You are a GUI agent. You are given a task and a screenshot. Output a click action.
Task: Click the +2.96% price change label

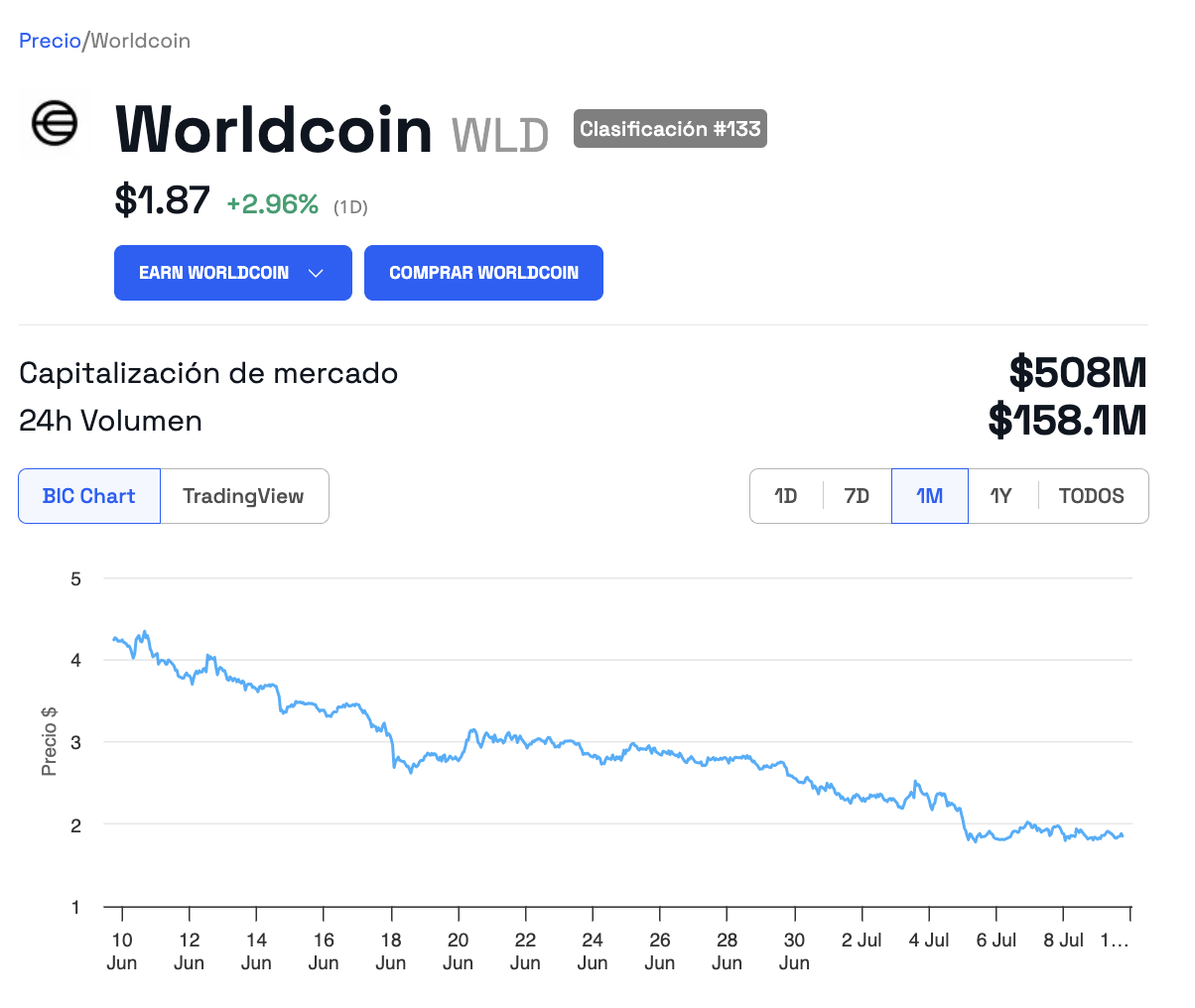(x=273, y=204)
